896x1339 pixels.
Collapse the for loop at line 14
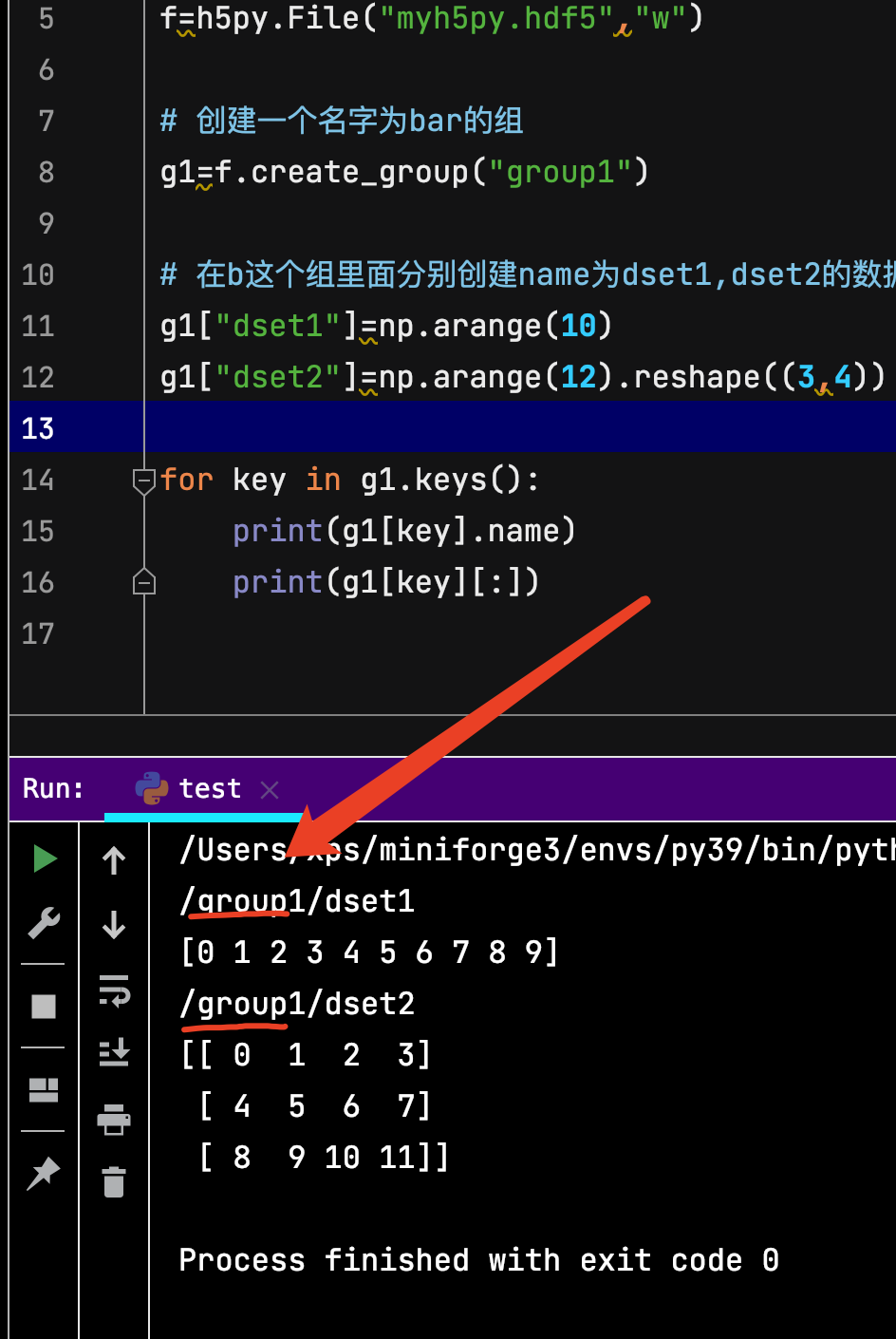click(144, 481)
